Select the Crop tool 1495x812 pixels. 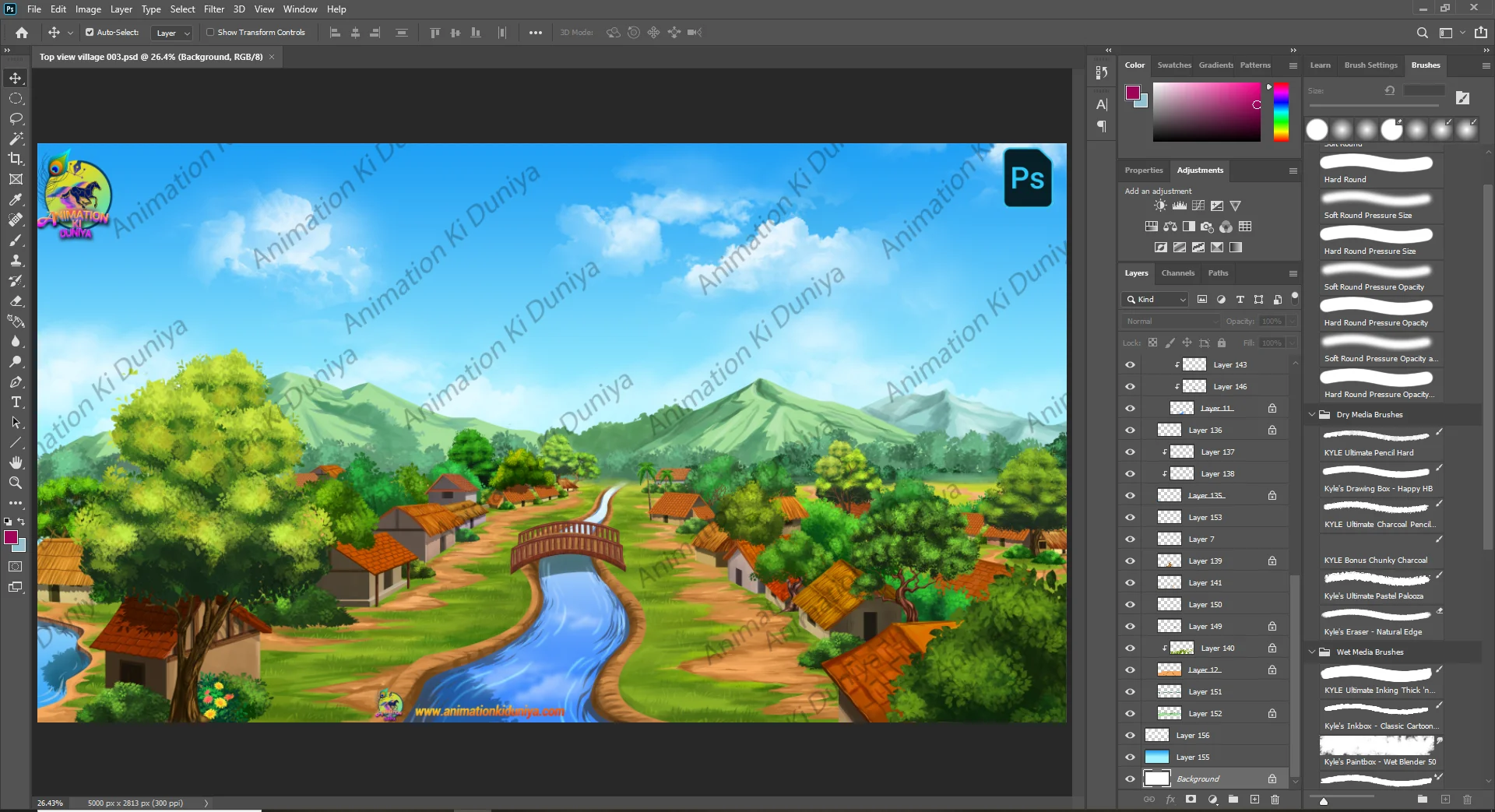(x=16, y=159)
